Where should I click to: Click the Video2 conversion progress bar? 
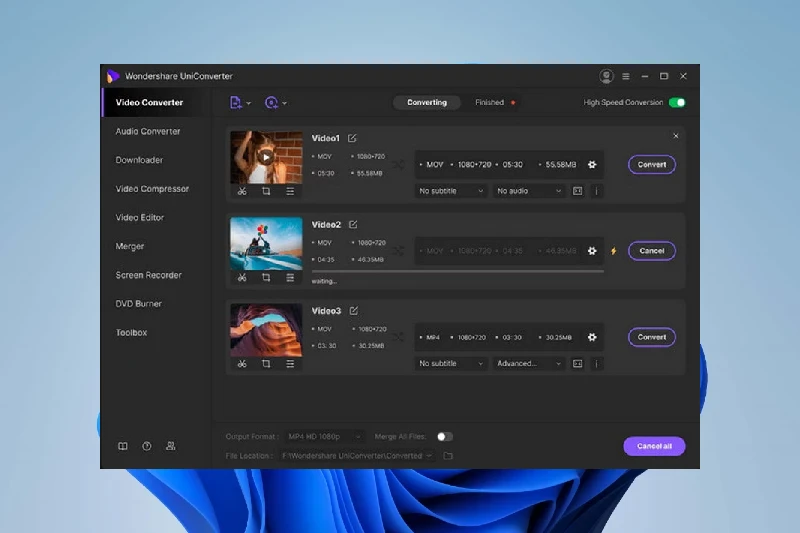pyautogui.click(x=458, y=271)
